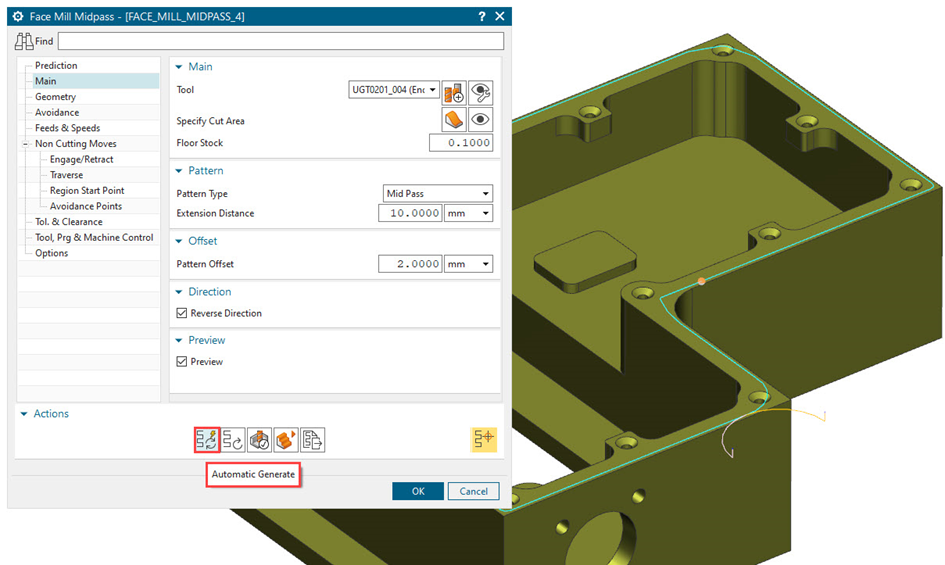Open the Tool selection dropdown
This screenshot has height=565, width=945.
click(x=394, y=90)
